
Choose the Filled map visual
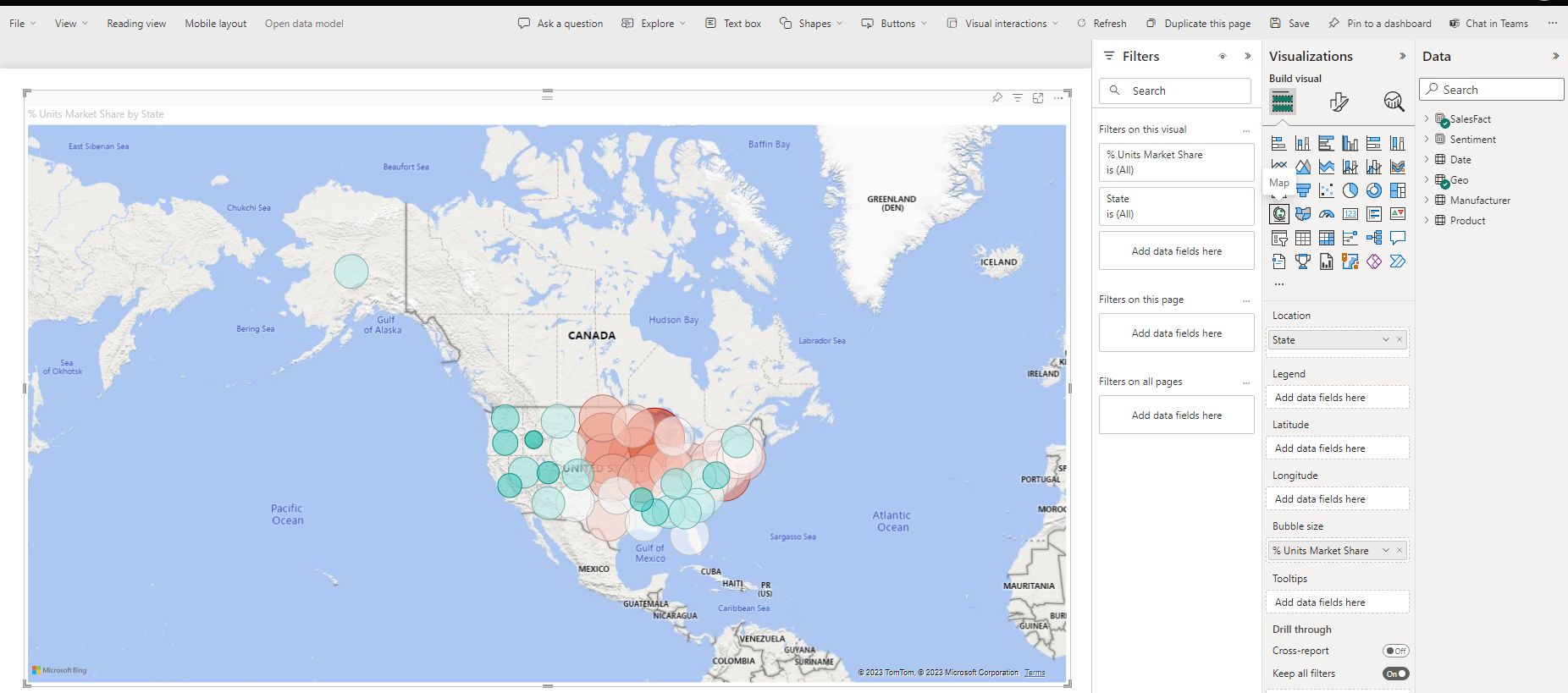pos(1303,214)
